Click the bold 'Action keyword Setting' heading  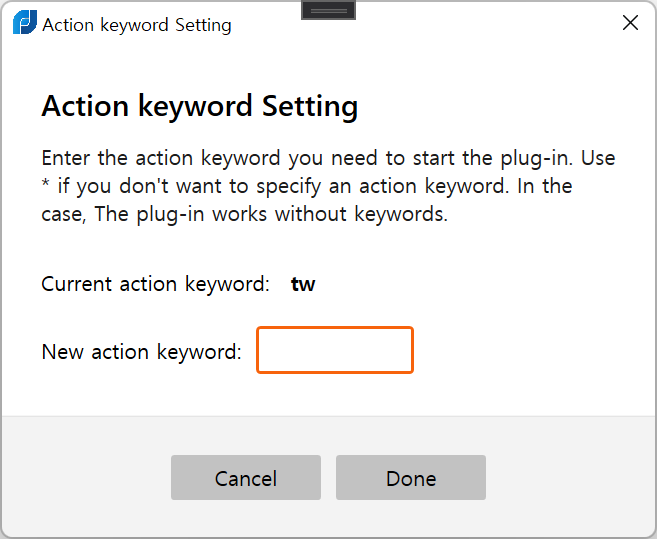tap(200, 106)
